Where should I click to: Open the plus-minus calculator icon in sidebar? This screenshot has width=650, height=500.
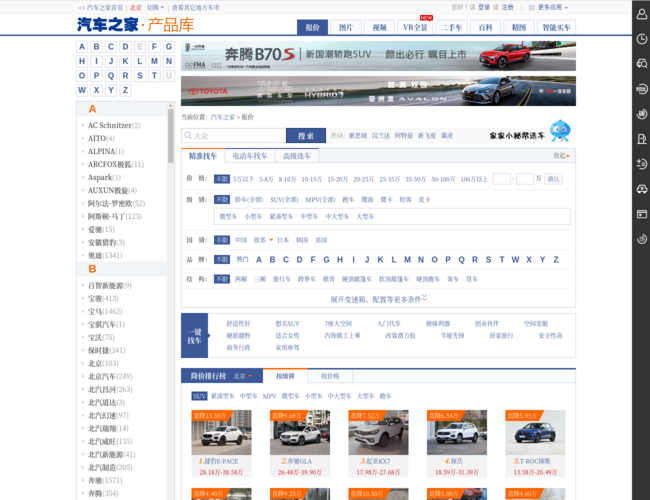(x=642, y=164)
